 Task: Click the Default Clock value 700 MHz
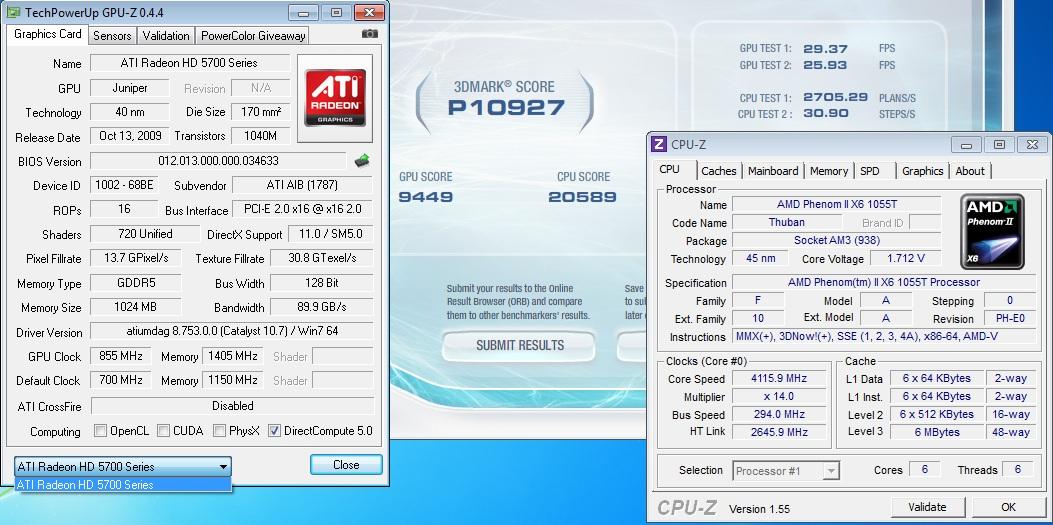(x=120, y=381)
